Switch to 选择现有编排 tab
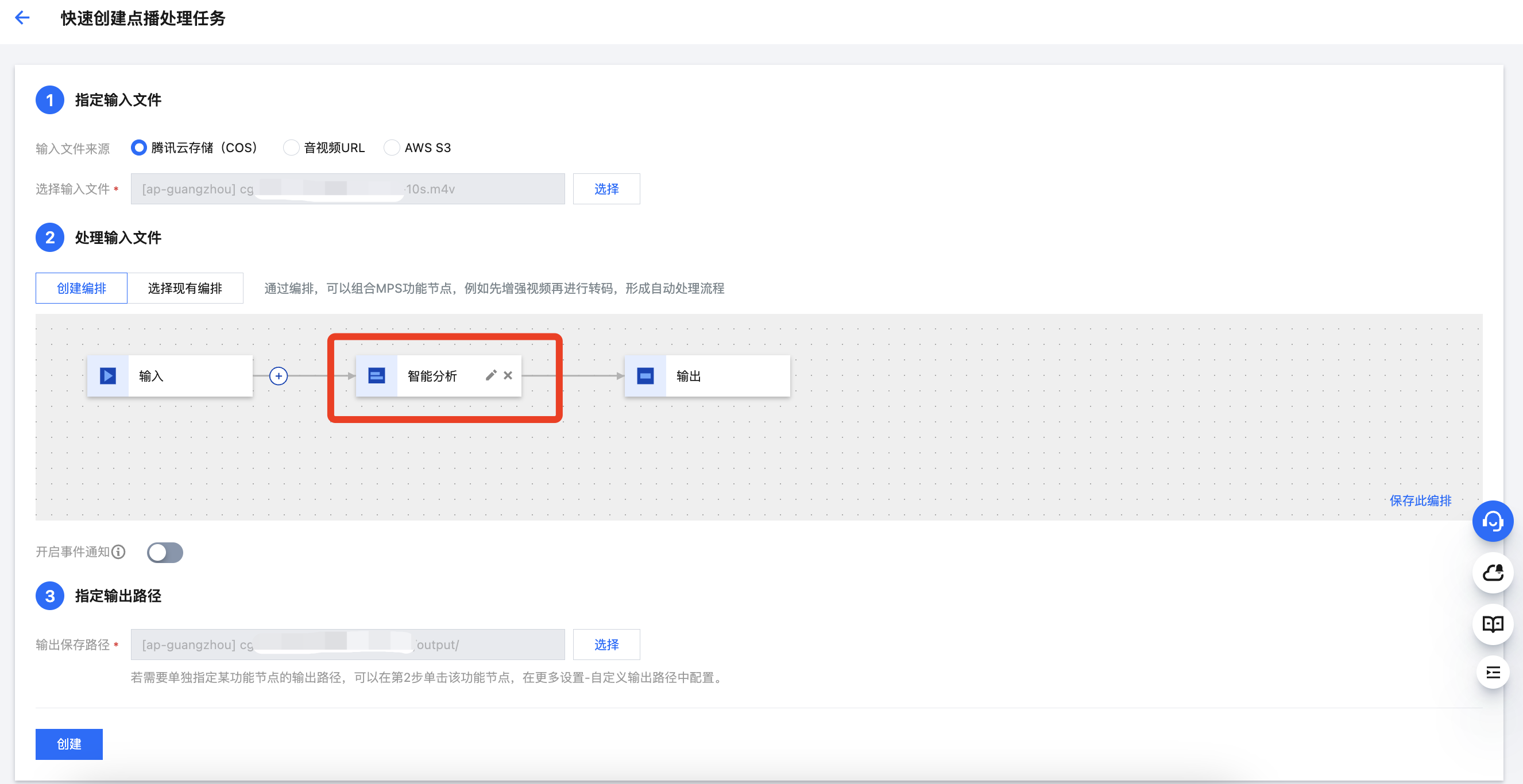The image size is (1523, 784). click(185, 288)
